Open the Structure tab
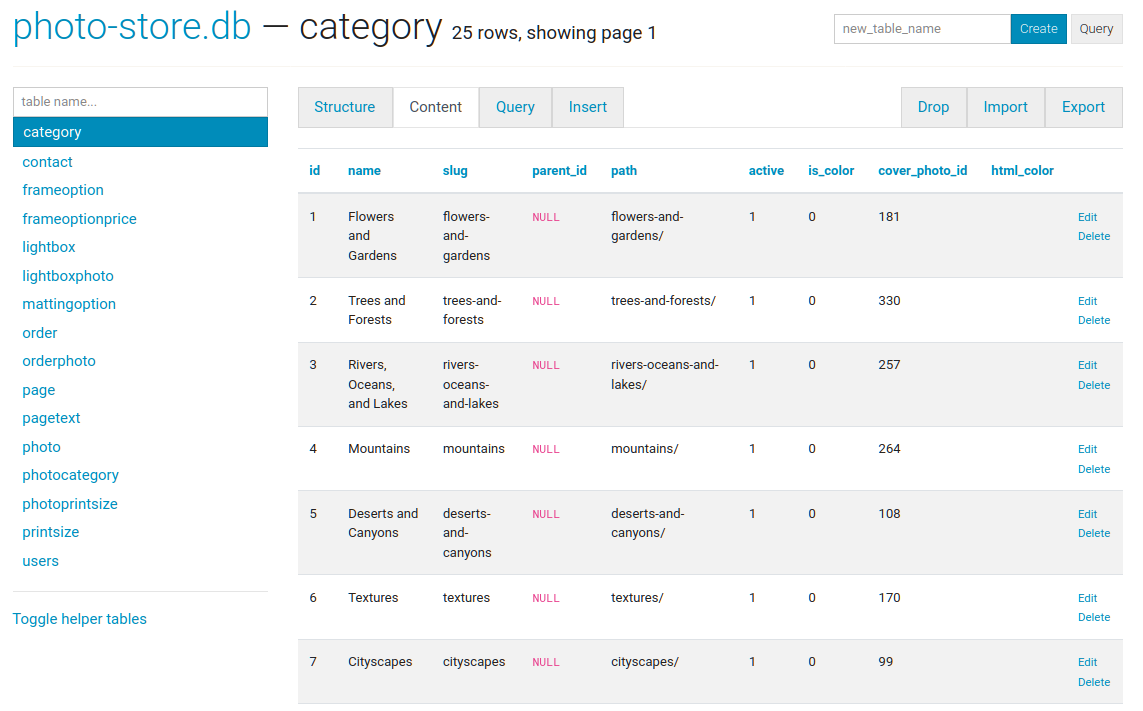The image size is (1143, 711). (x=344, y=107)
